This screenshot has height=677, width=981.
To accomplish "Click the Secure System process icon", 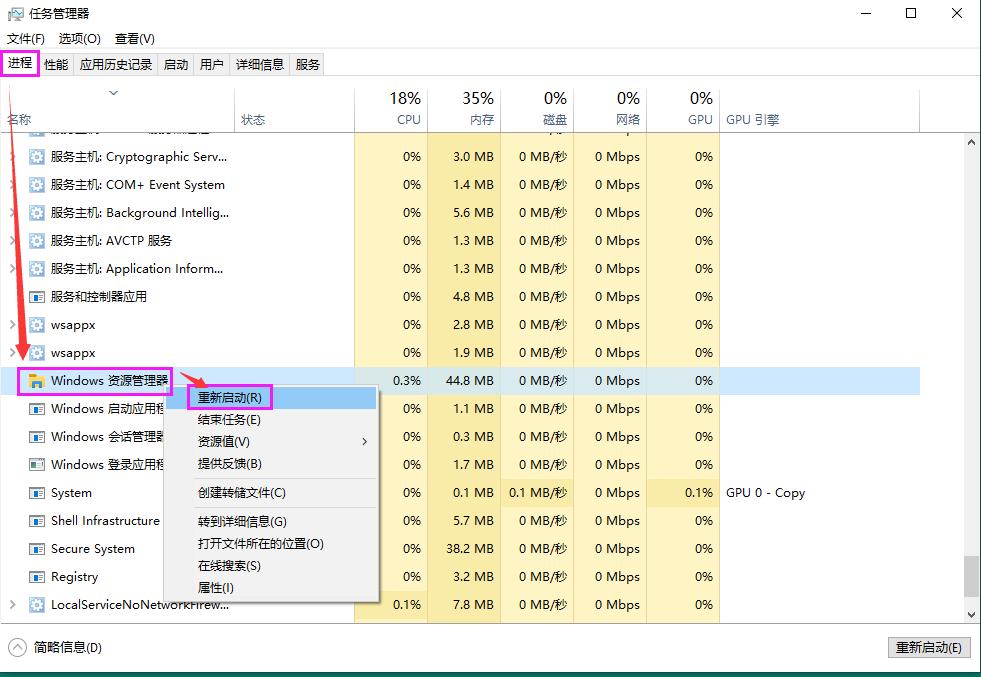I will (x=35, y=549).
